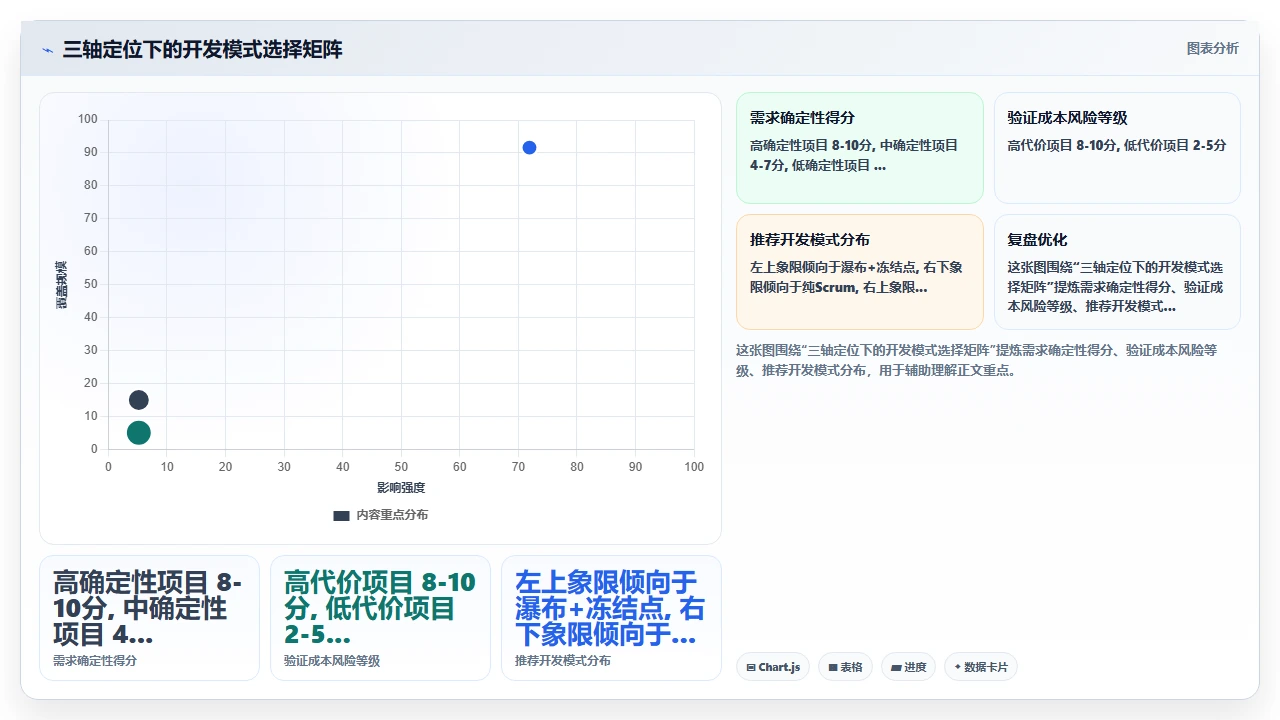Screen dimensions: 1280x720
Task: Click the 覆盖规模 y-axis label
Action: (x=61, y=285)
